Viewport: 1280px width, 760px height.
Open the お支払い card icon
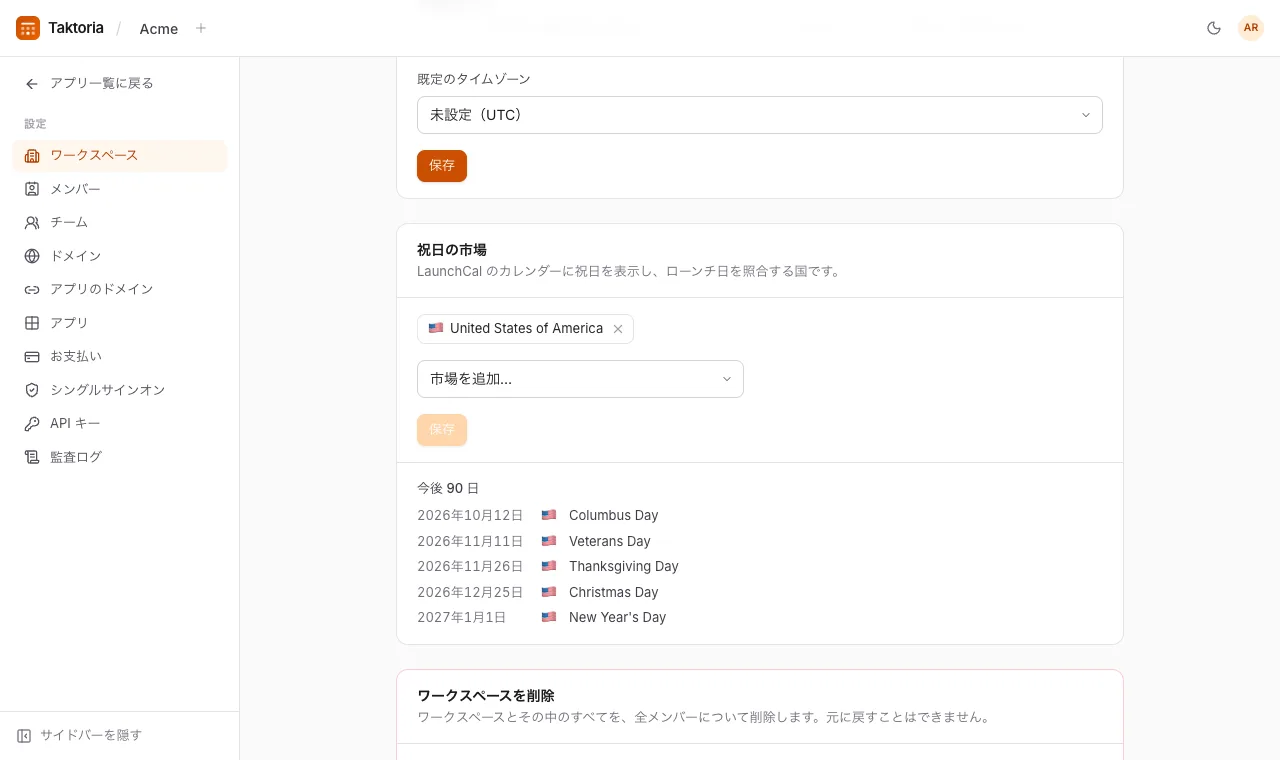(x=32, y=356)
